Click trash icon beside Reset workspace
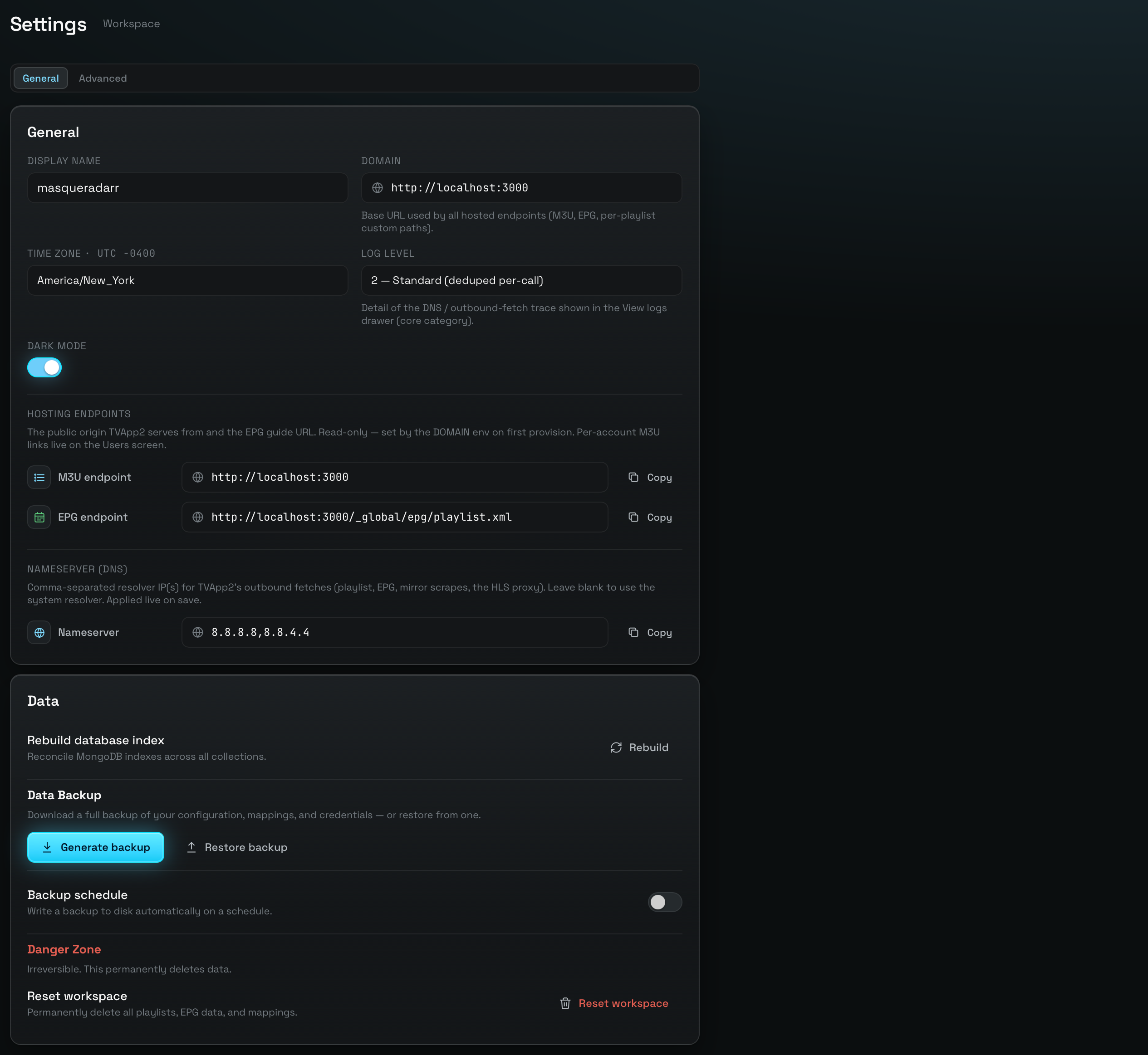 point(565,1004)
